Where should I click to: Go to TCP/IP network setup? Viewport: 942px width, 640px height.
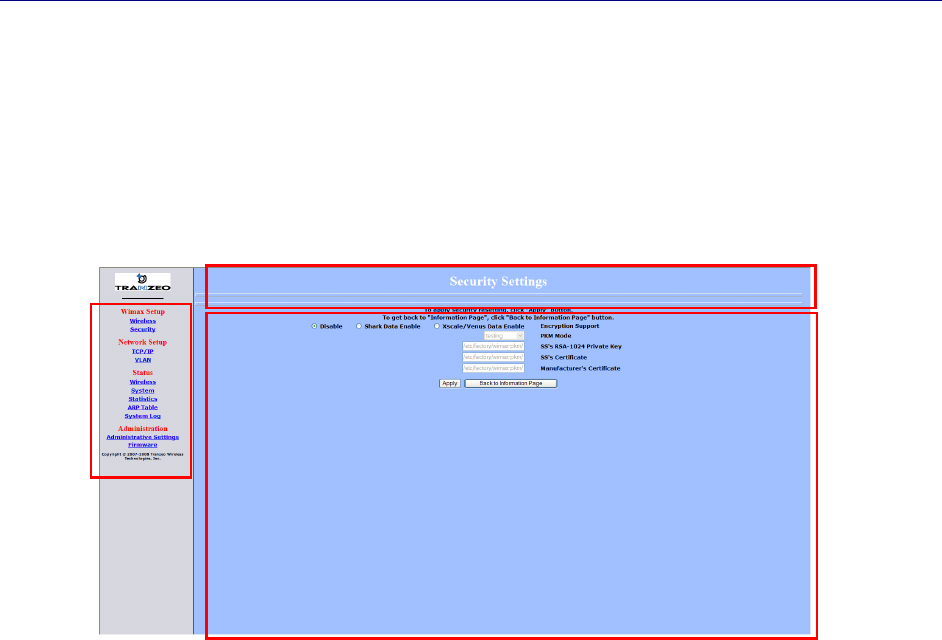[142, 352]
